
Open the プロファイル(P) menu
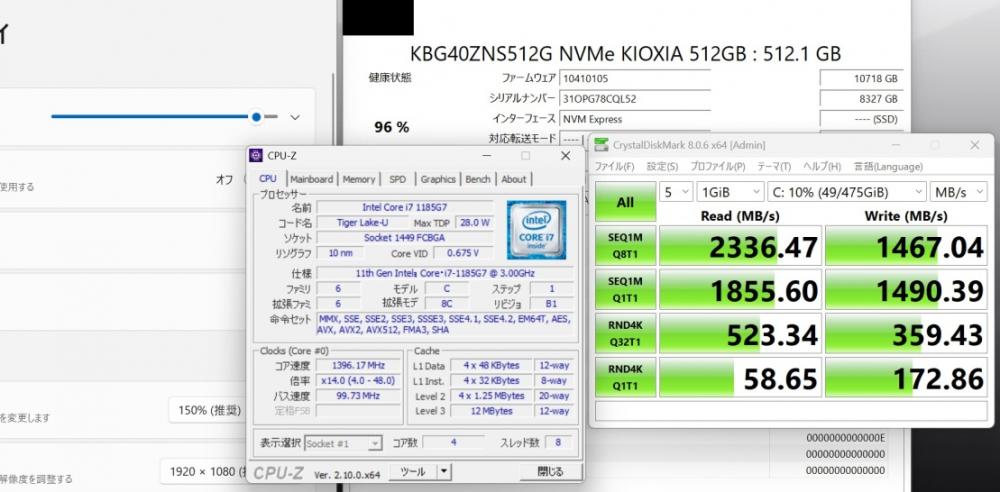click(x=717, y=167)
